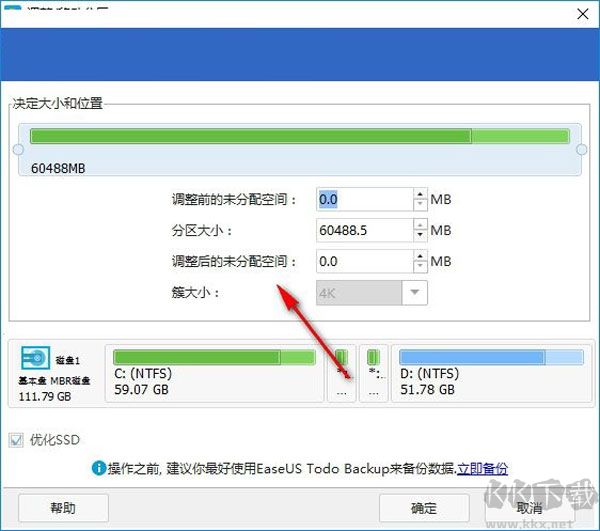Grab the right partition resize handle
This screenshot has height=531, width=600.
tap(582, 150)
